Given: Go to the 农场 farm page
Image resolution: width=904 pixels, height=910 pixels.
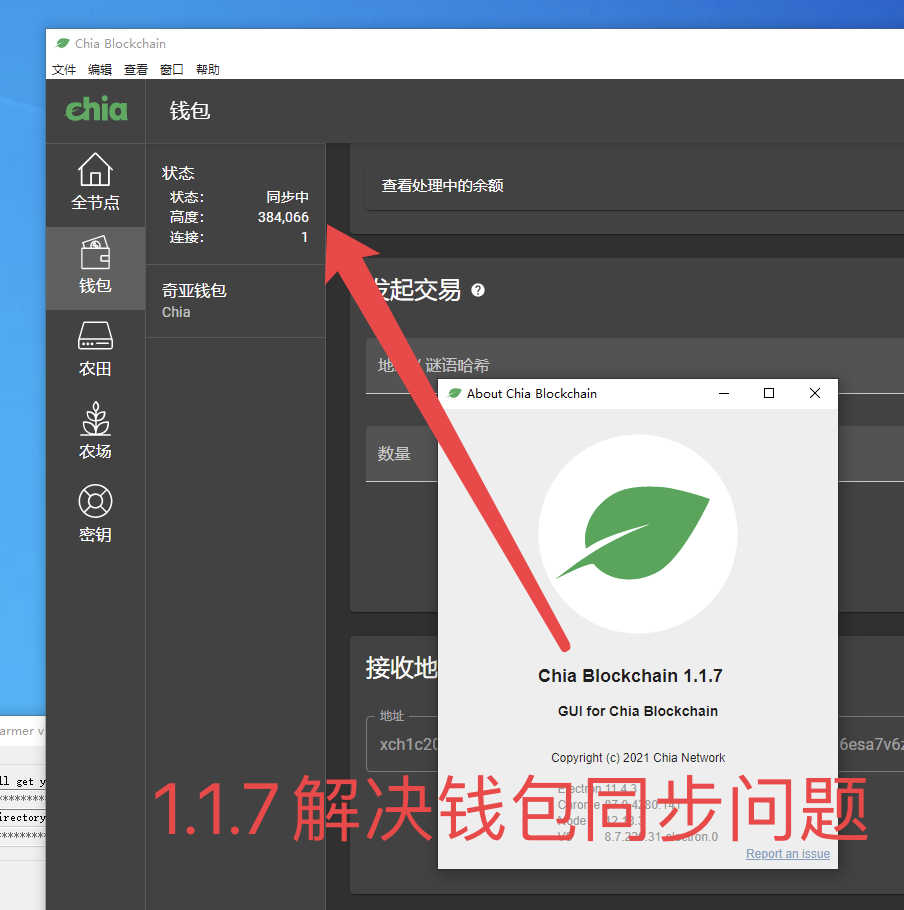Looking at the screenshot, I should (95, 431).
